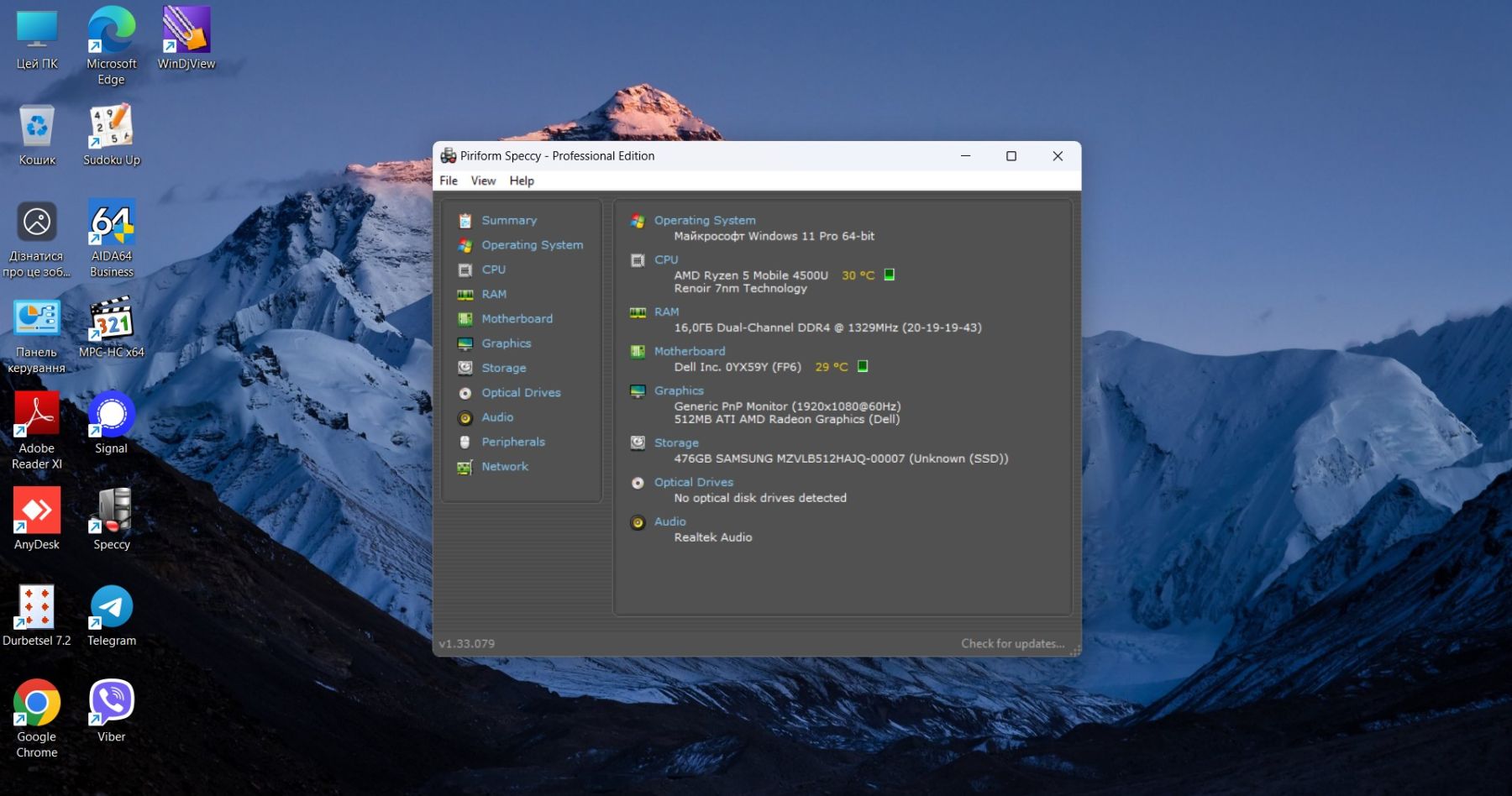Click the Summary clipboard icon in sidebar
Image resolution: width=1512 pixels, height=796 pixels.
[465, 221]
